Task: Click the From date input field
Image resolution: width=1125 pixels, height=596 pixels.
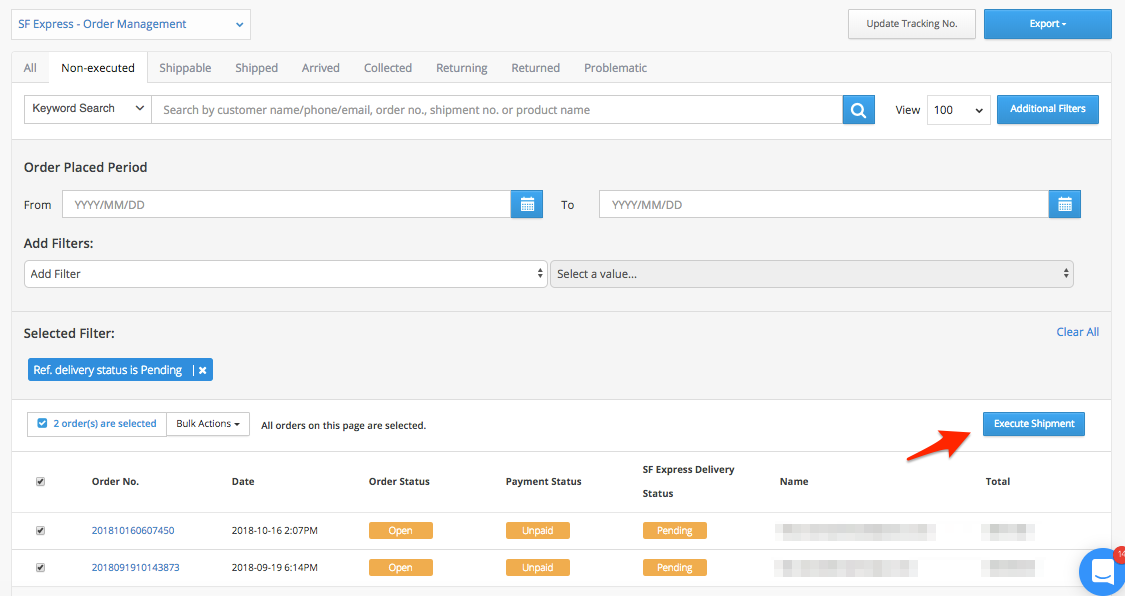Action: 286,204
